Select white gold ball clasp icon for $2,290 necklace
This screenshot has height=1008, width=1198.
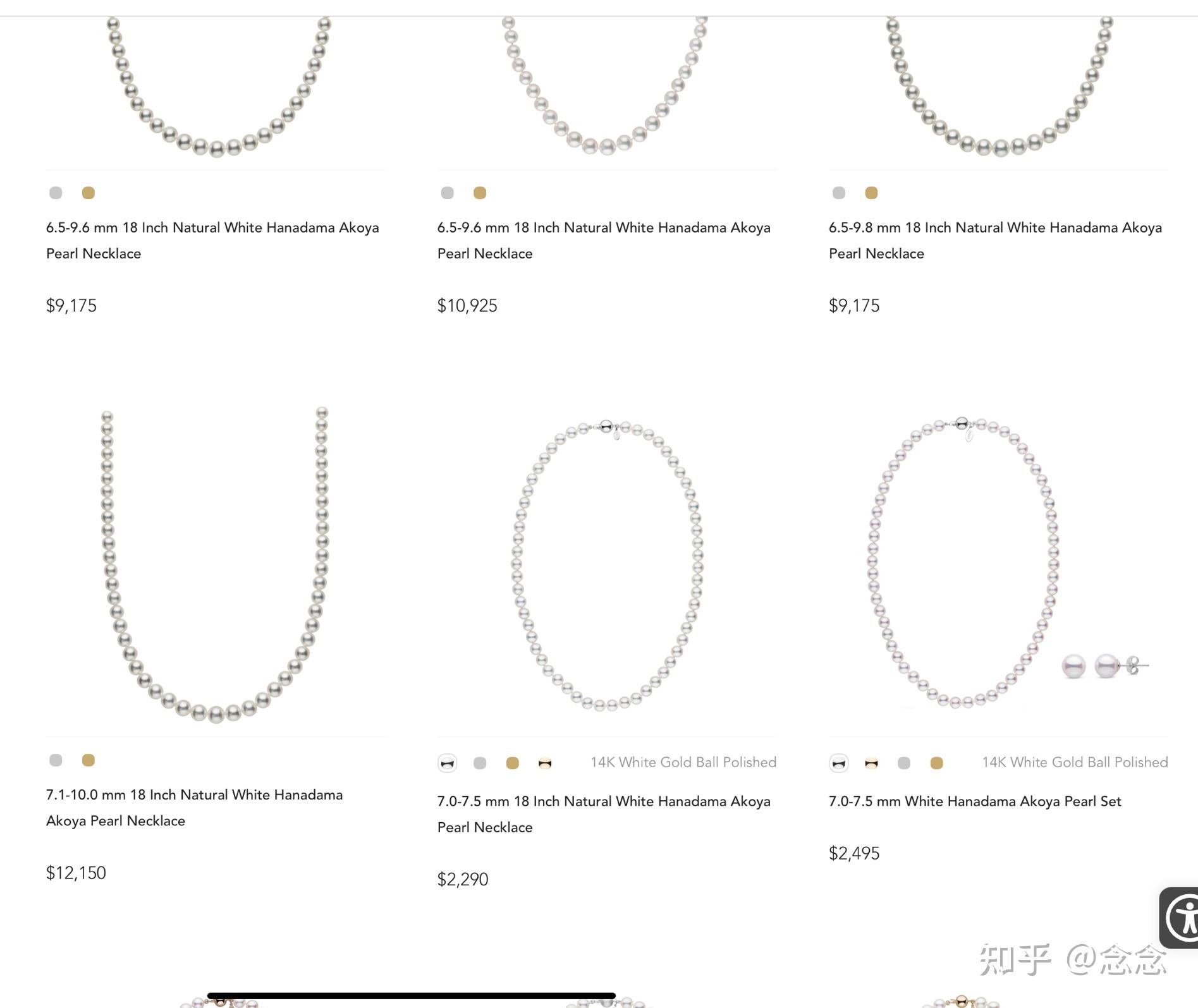[447, 763]
